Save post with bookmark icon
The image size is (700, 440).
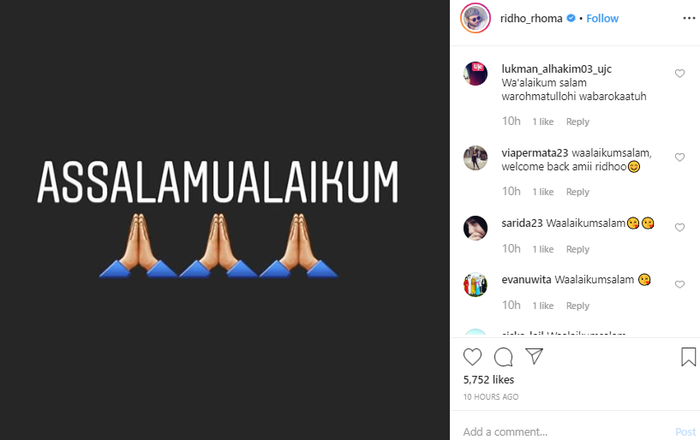point(688,357)
